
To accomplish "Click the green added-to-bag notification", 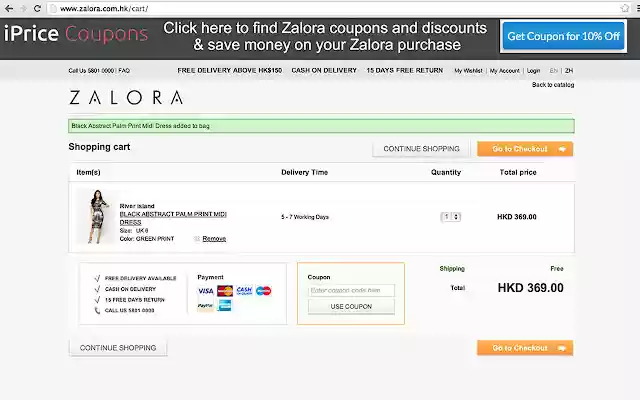I will [x=321, y=126].
